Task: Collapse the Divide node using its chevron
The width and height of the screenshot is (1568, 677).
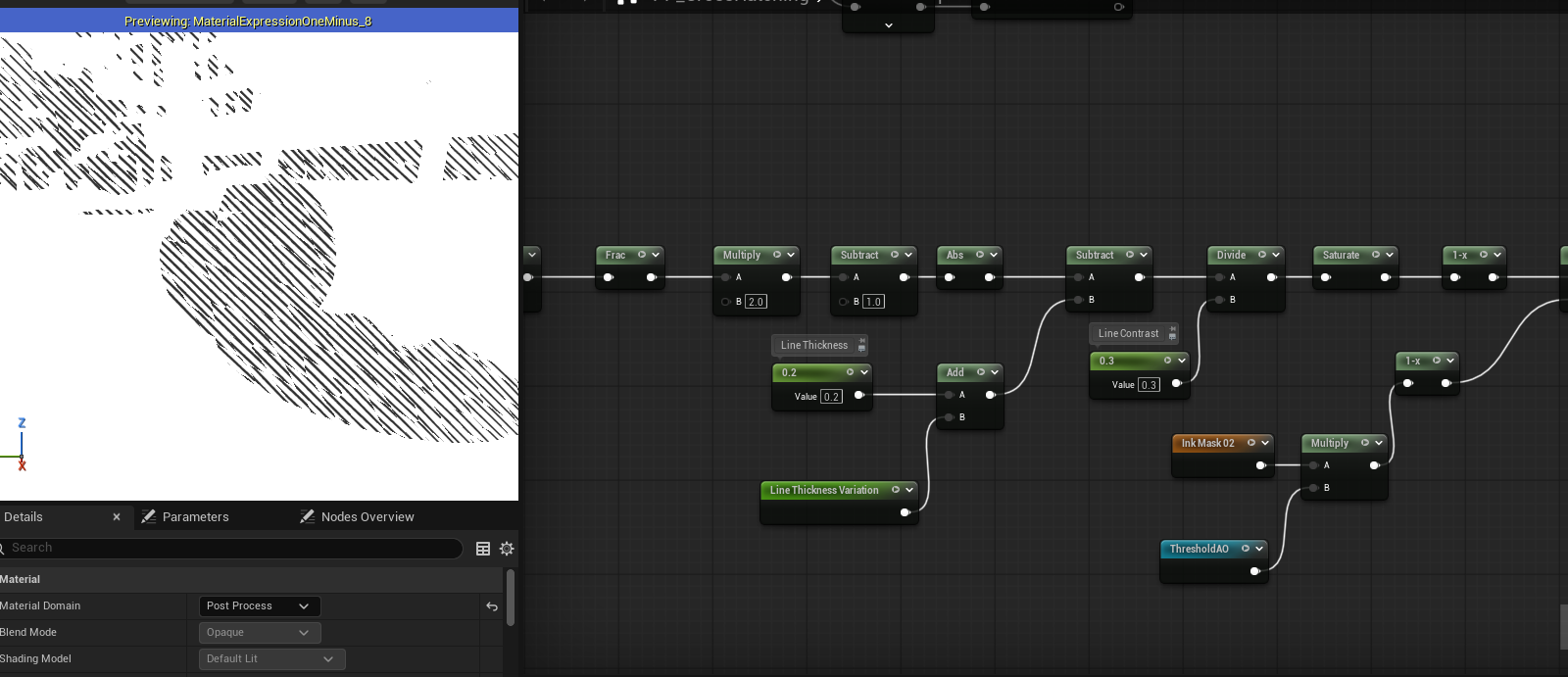Action: coord(1276,255)
